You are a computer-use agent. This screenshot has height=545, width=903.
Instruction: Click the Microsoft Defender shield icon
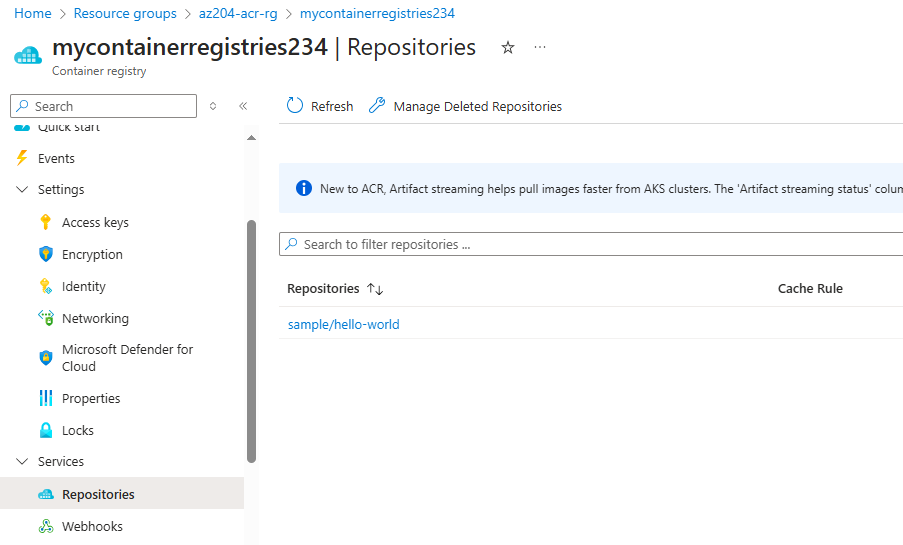pos(45,358)
